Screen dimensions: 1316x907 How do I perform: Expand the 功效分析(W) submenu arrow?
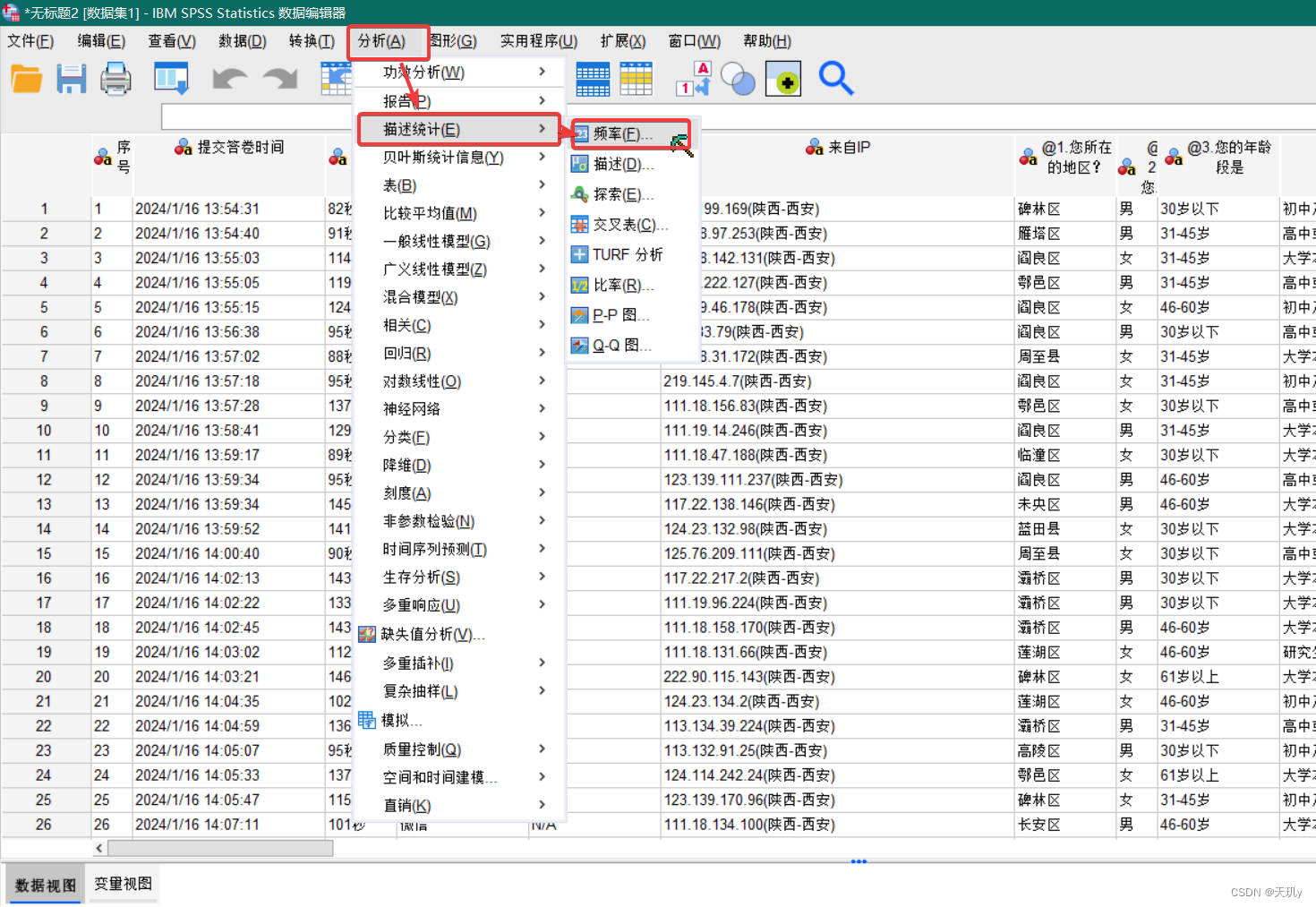(x=543, y=72)
